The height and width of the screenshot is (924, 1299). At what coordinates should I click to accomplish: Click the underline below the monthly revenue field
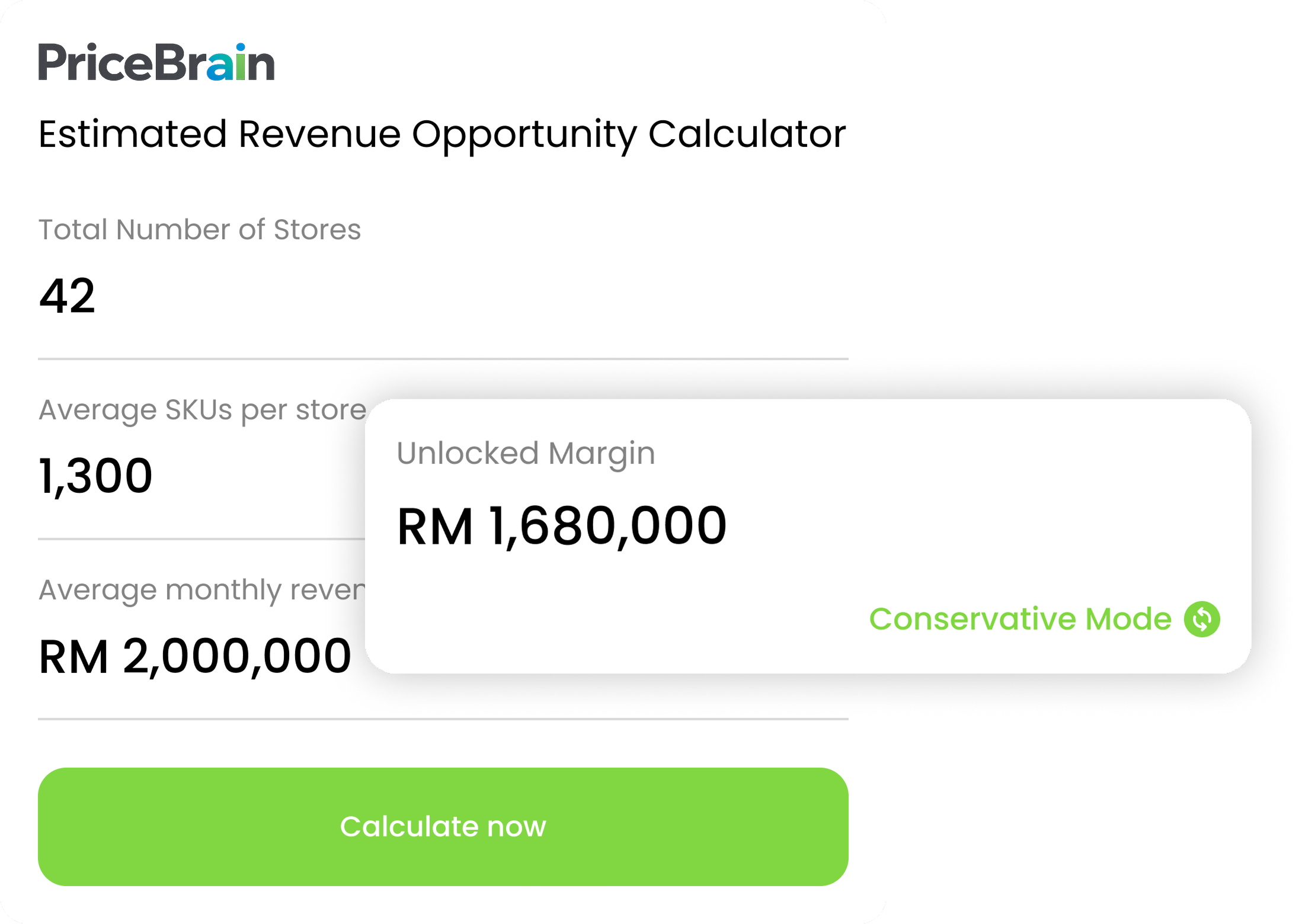[443, 719]
